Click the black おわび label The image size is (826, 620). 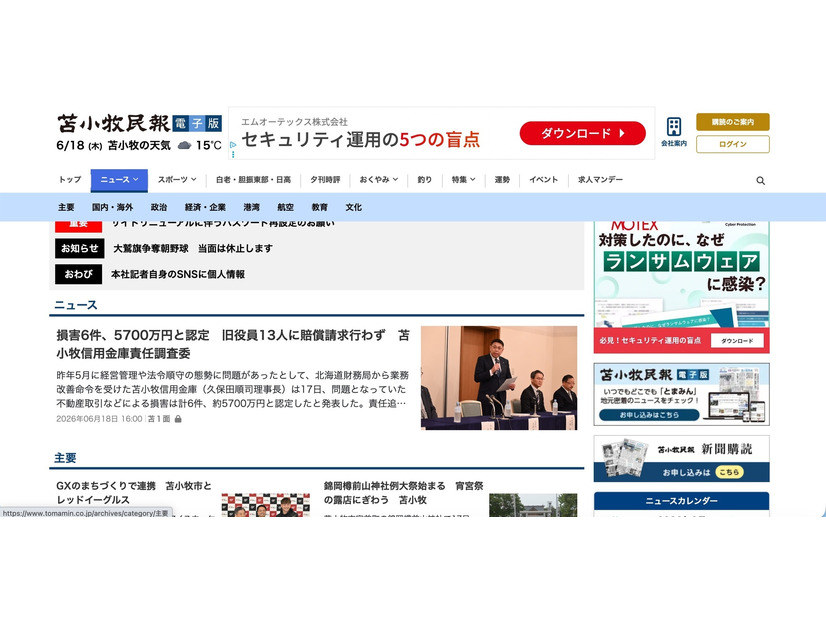tap(78, 274)
